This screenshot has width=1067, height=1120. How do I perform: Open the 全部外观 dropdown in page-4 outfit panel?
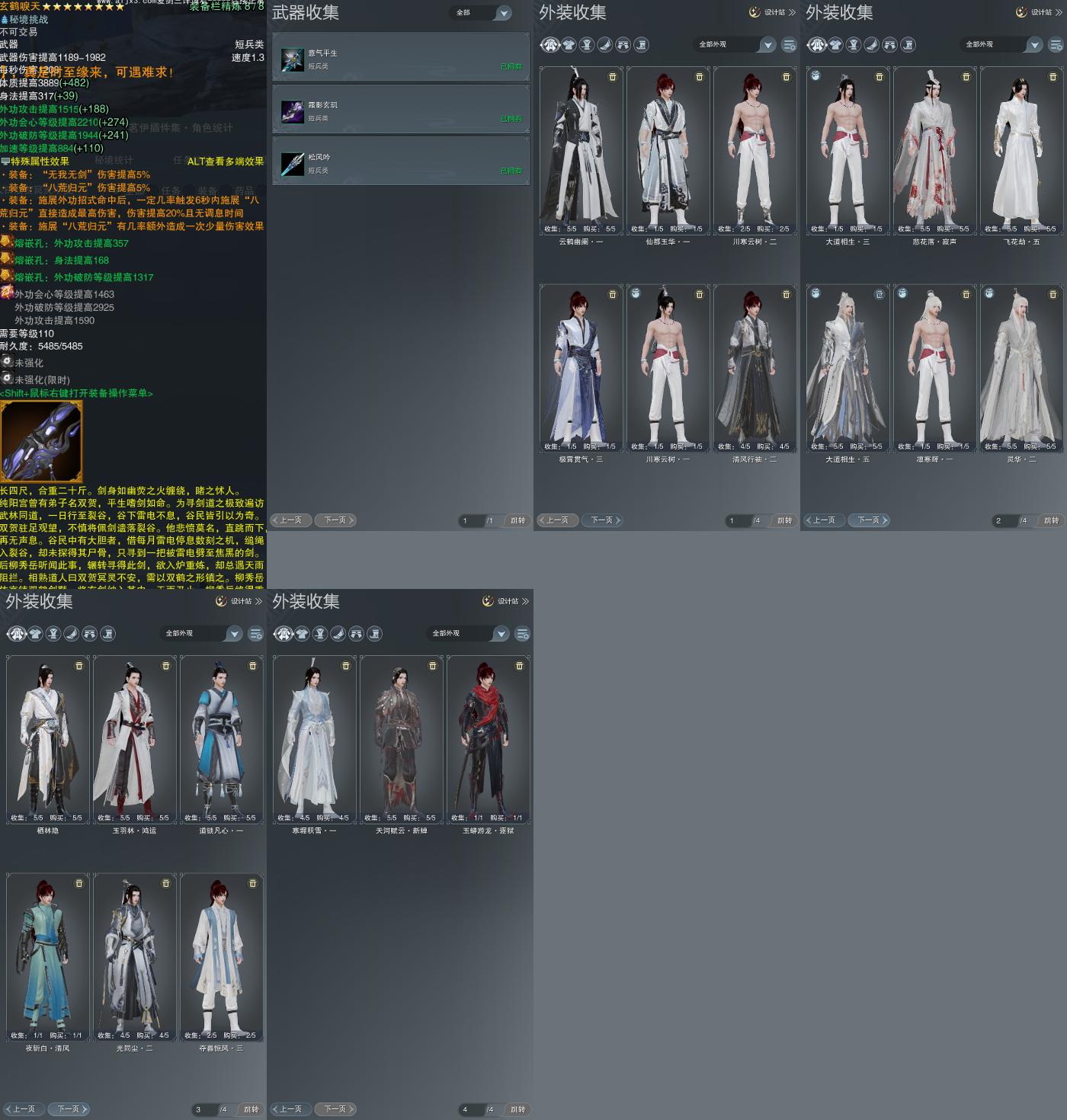tap(469, 634)
